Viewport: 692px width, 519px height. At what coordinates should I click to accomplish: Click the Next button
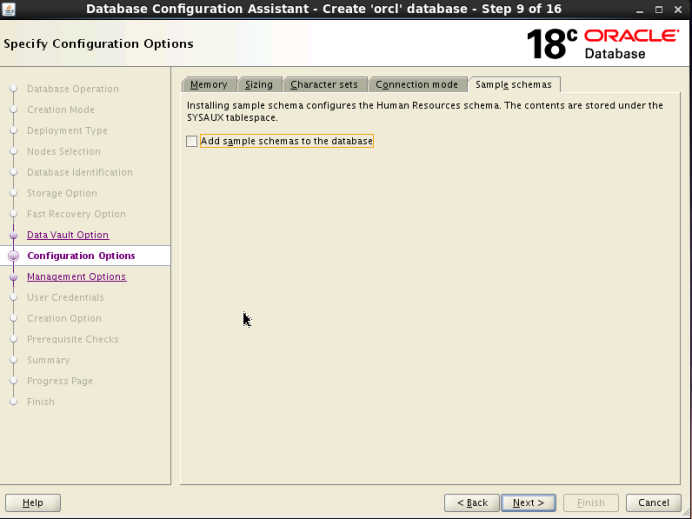point(528,503)
